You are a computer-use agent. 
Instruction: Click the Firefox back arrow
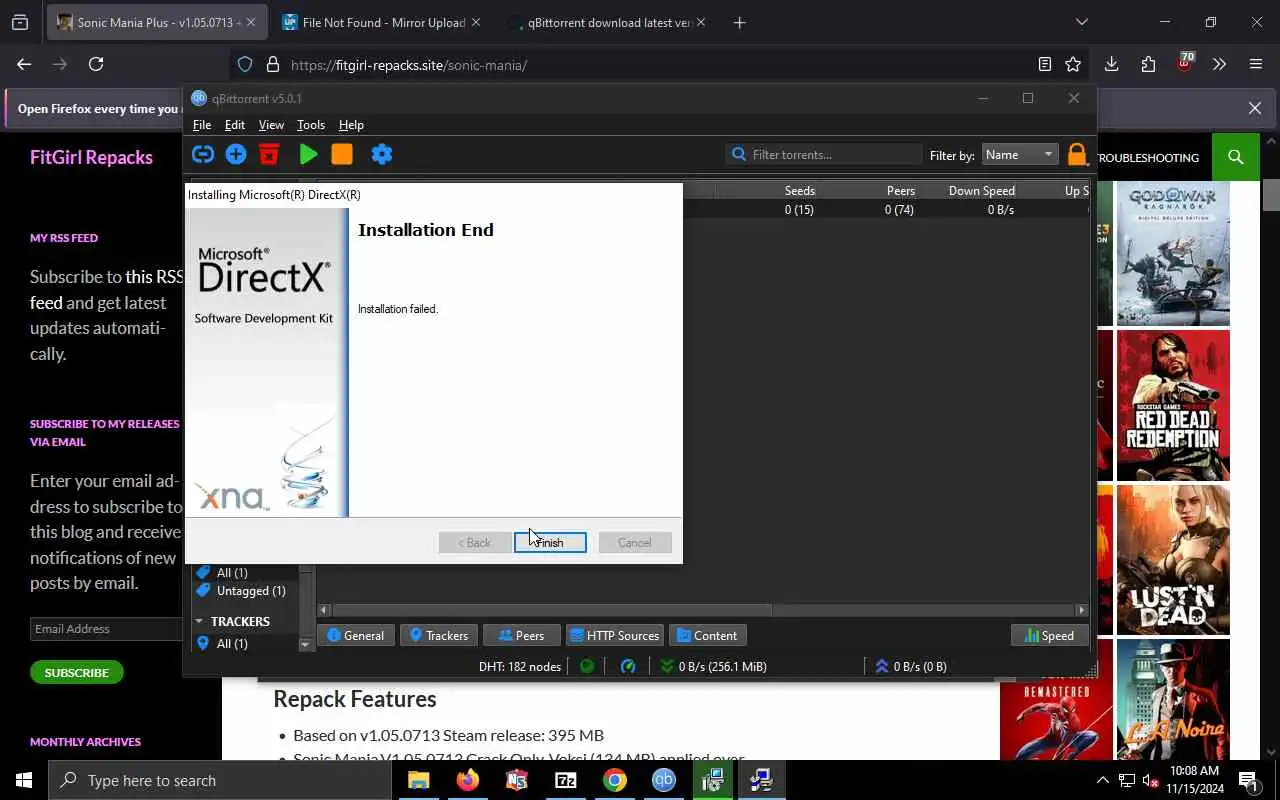click(24, 64)
